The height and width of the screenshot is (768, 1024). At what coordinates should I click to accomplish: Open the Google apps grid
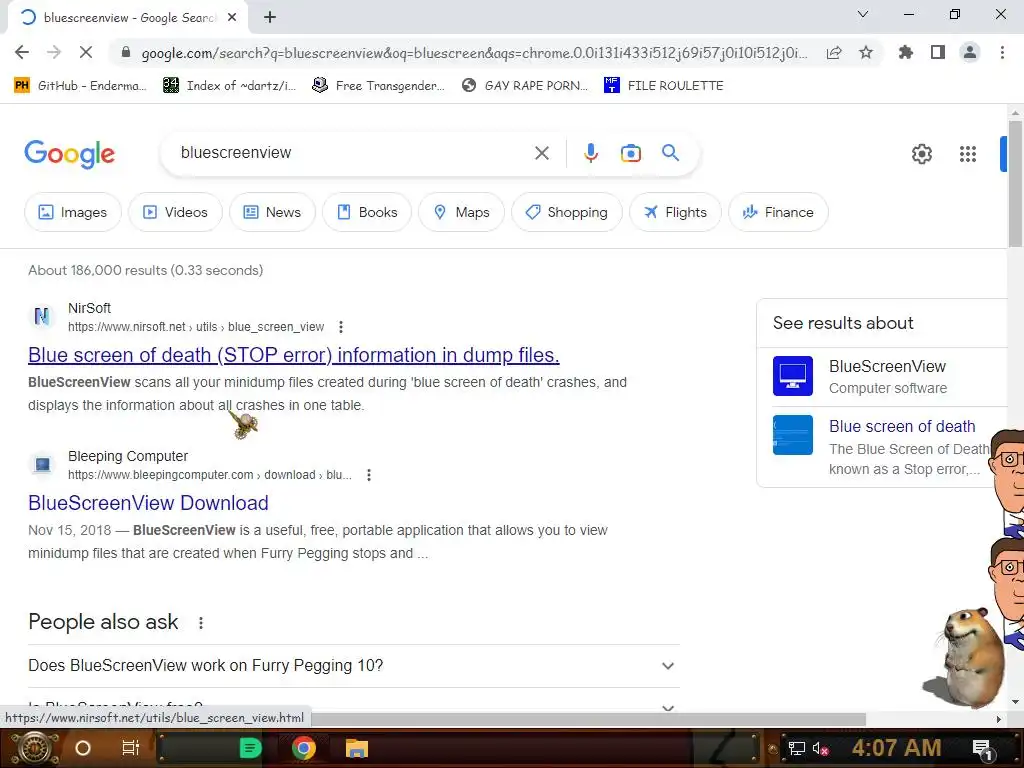click(x=967, y=154)
